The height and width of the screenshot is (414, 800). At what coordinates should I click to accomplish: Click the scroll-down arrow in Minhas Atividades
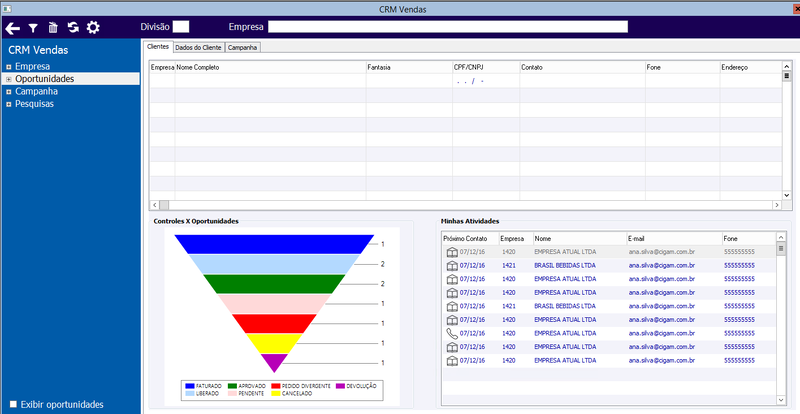click(x=781, y=400)
